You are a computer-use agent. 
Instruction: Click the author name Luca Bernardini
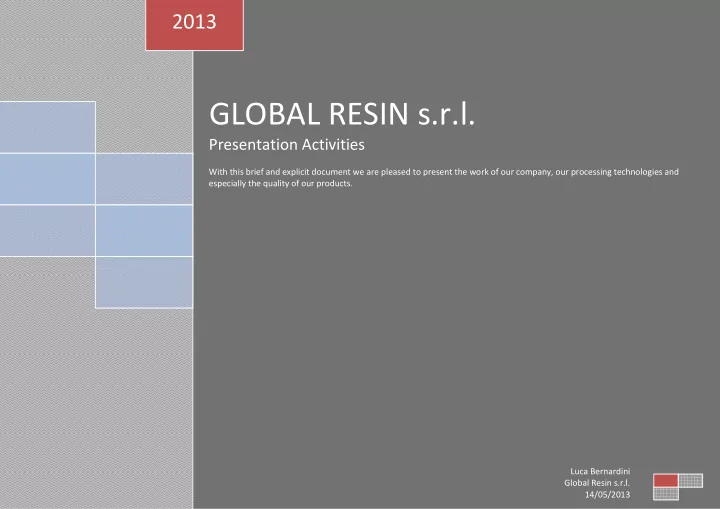(x=600, y=471)
